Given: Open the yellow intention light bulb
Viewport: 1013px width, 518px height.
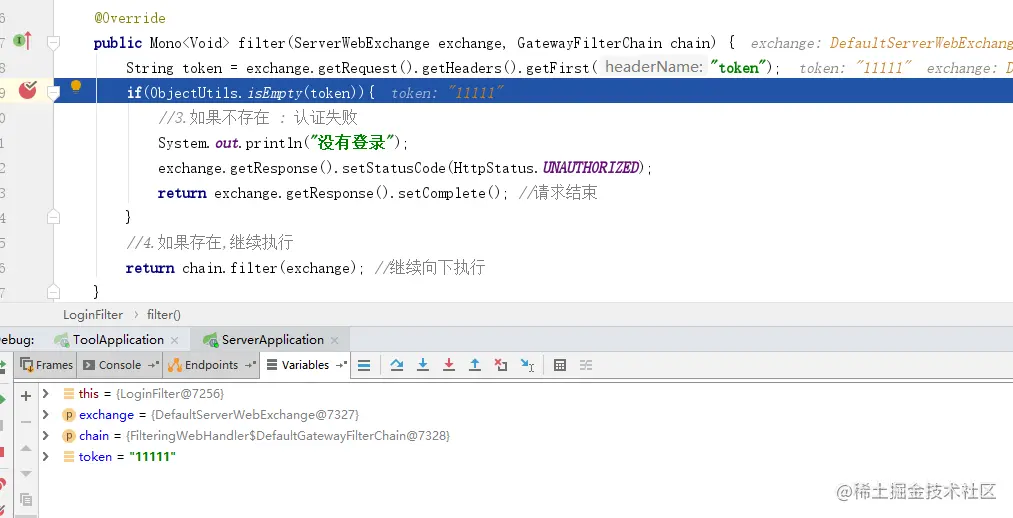Looking at the screenshot, I should 76,87.
